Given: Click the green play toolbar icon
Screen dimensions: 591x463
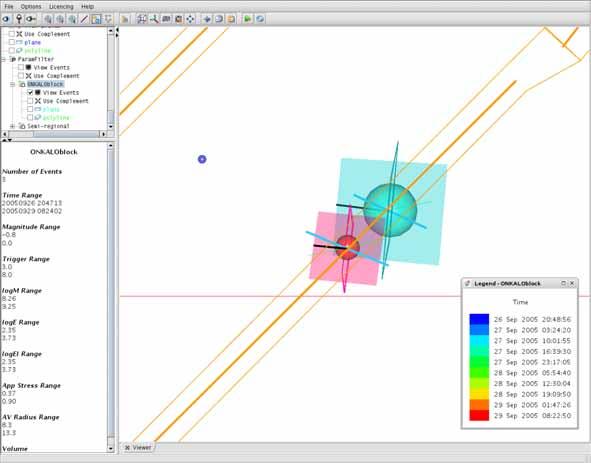Looking at the screenshot, I should pos(248,18).
